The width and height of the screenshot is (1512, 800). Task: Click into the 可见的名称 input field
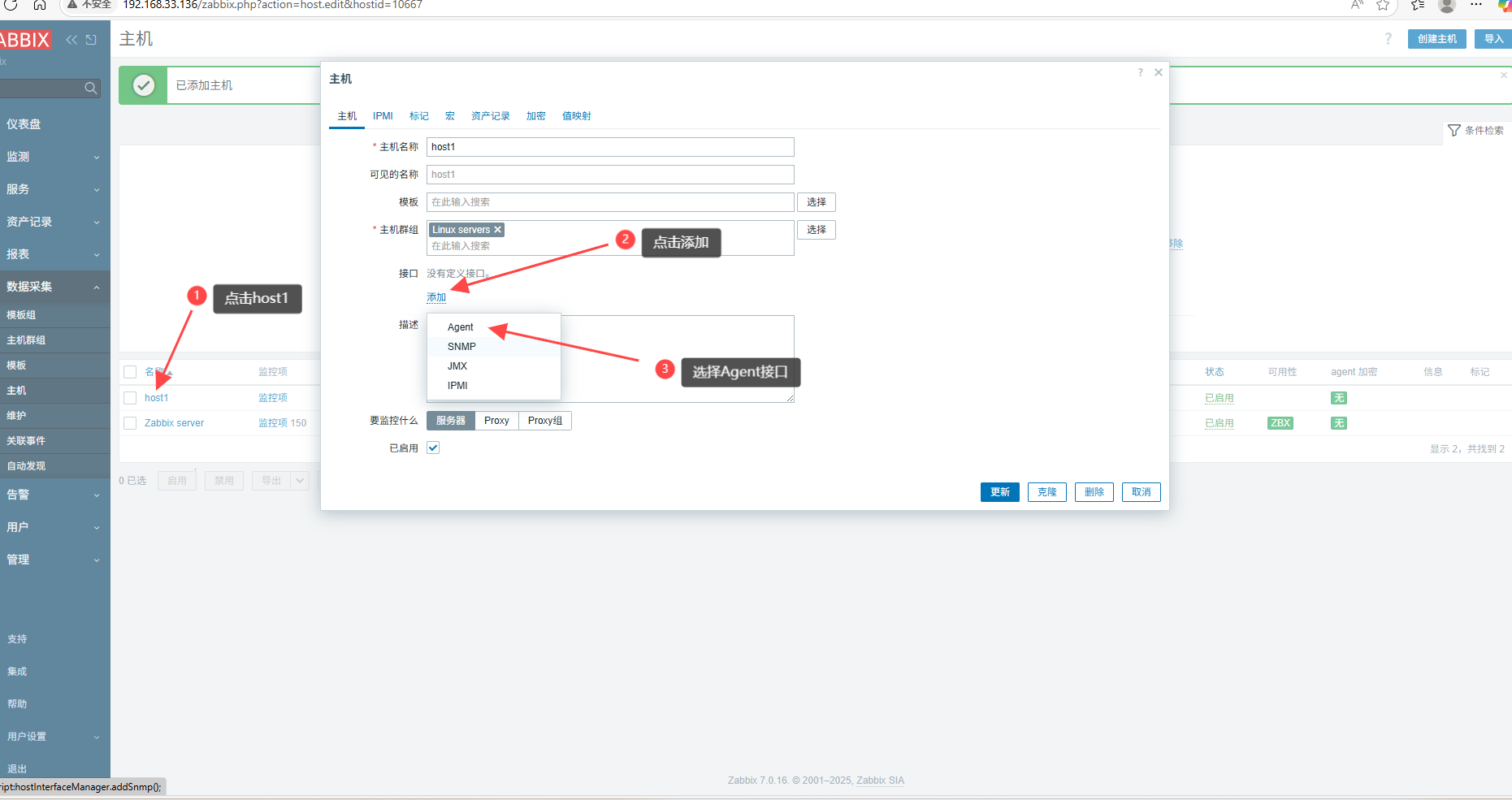(610, 175)
